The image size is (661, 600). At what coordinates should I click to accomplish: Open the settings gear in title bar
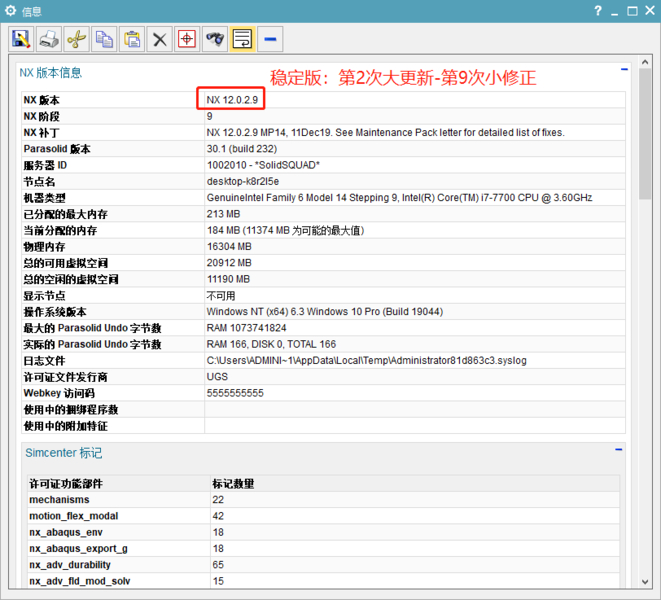10,11
